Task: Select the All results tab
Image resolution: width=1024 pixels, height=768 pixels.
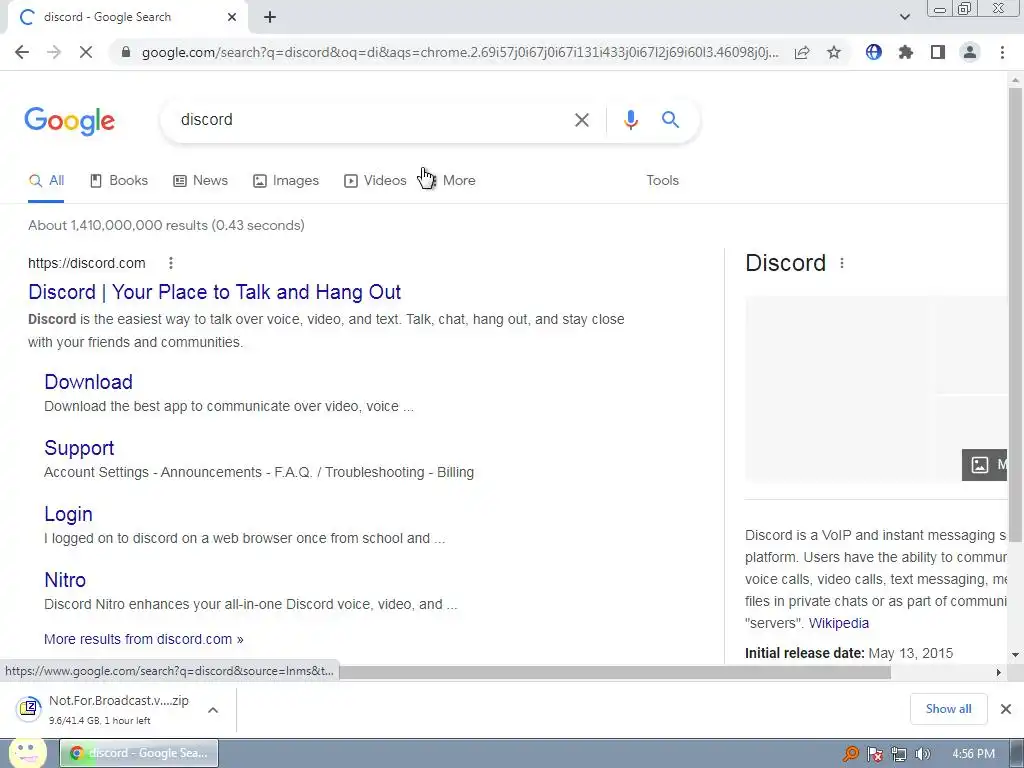Action: pos(46,180)
